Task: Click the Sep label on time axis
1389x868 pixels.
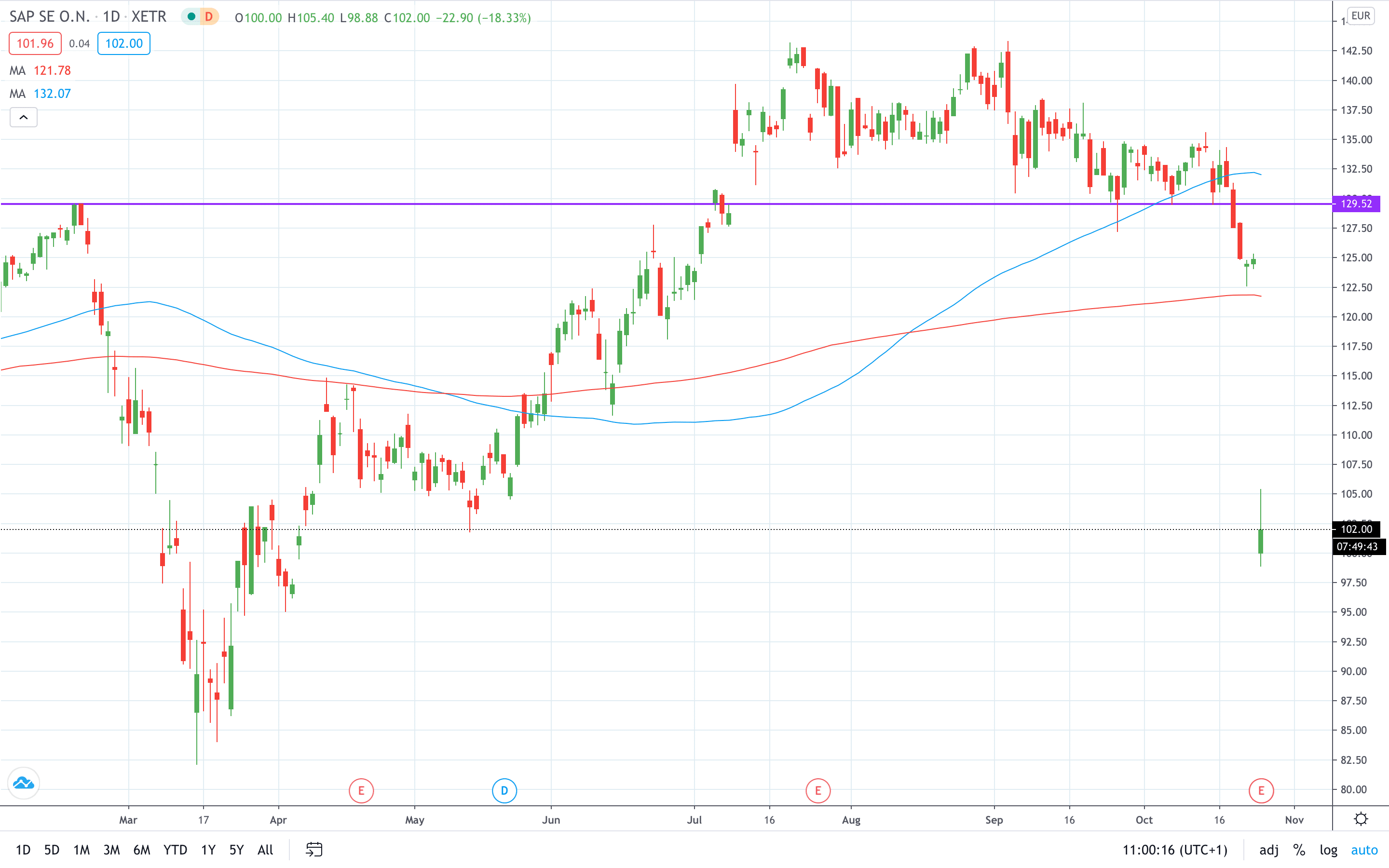Action: pyautogui.click(x=994, y=820)
